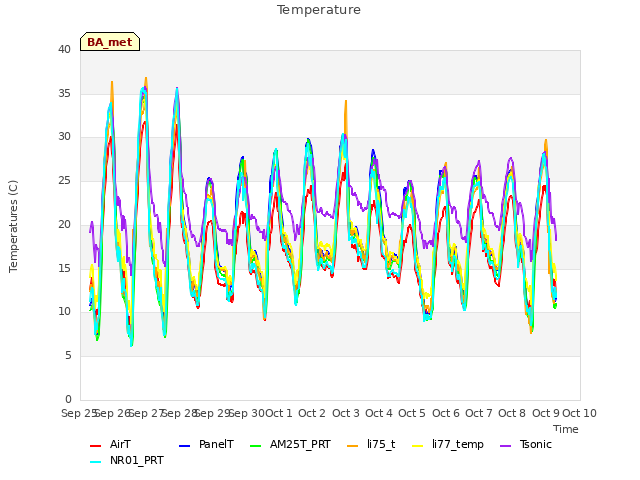The height and width of the screenshot is (480, 640).
Task: Click the Oct 5 x-axis tick label
Action: tap(412, 413)
